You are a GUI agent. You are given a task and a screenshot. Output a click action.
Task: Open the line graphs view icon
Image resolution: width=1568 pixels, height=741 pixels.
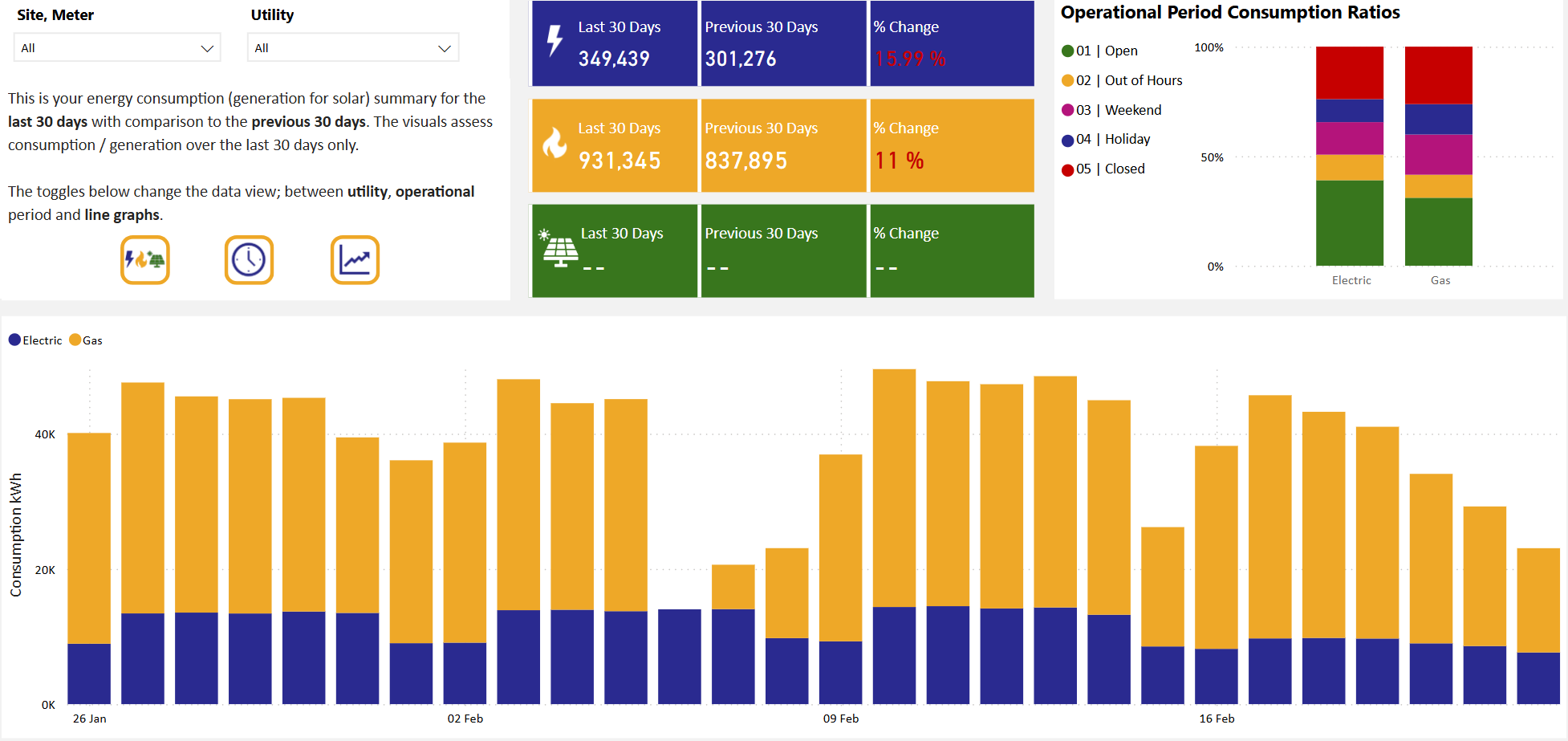[355, 260]
